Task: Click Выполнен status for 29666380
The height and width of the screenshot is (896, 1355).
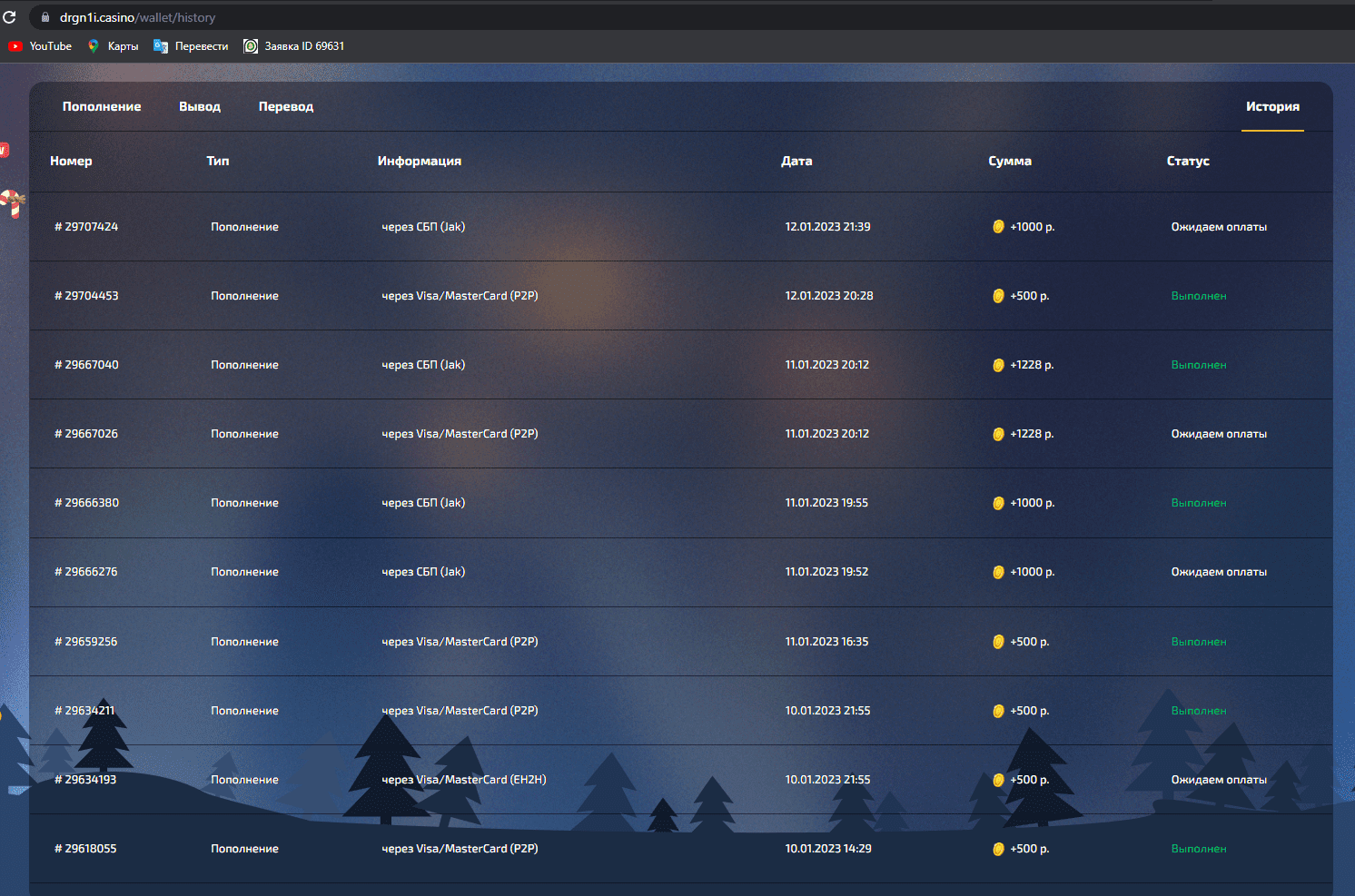Action: point(1199,503)
